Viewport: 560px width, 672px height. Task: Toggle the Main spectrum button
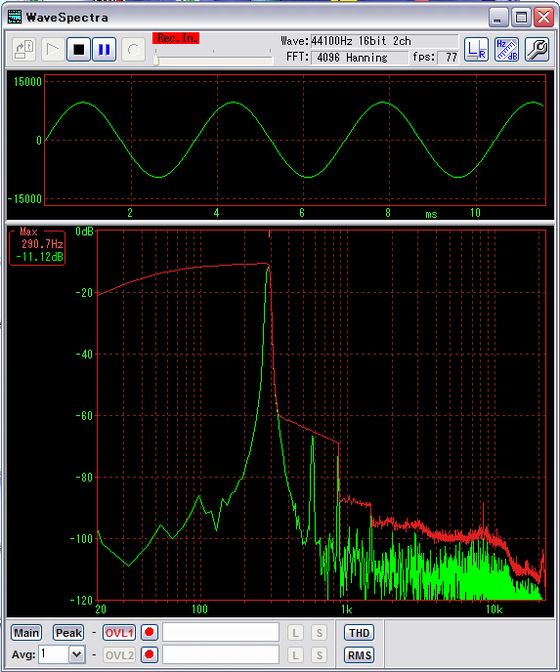tap(26, 633)
